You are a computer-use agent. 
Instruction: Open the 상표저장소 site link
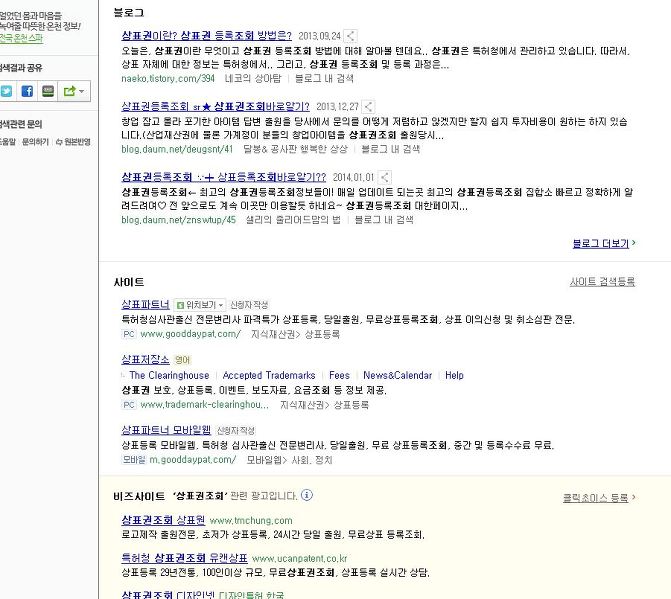click(145, 360)
